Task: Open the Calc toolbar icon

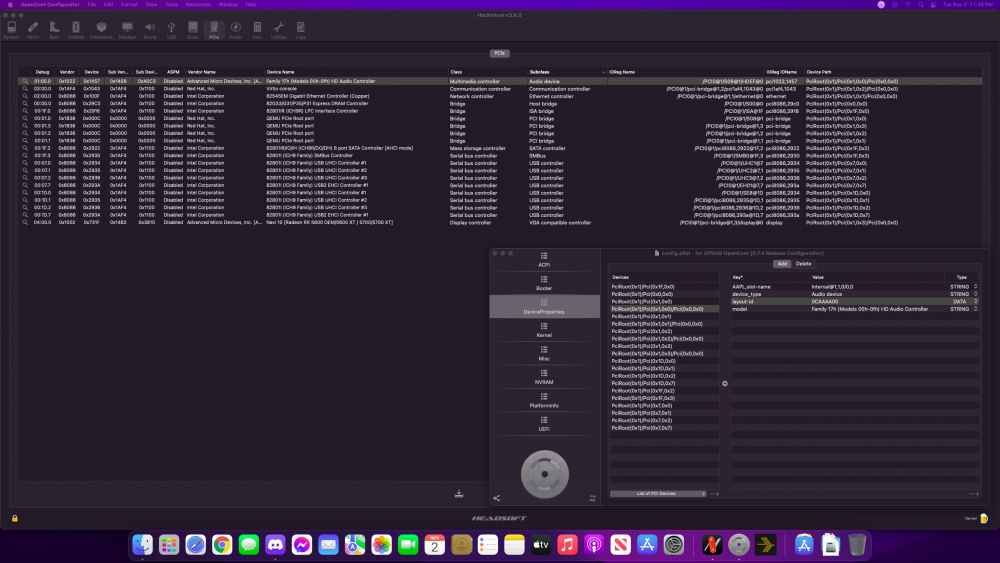Action: coord(257,30)
